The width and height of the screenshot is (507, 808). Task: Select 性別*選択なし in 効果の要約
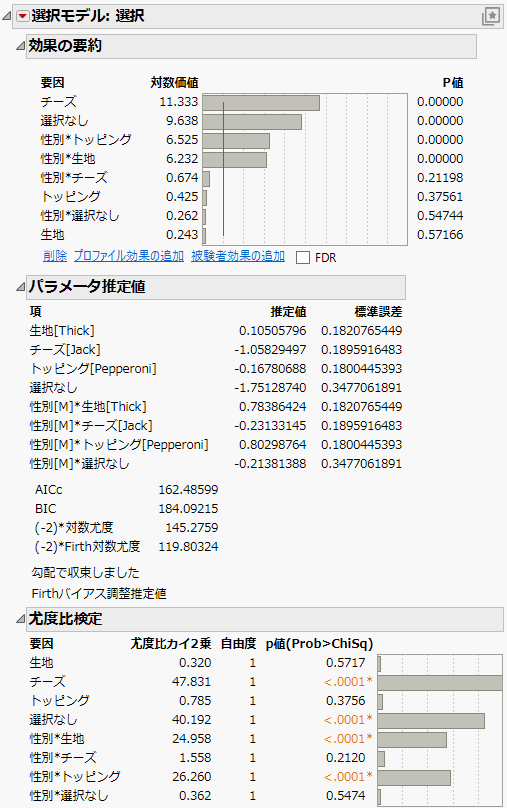(80, 216)
